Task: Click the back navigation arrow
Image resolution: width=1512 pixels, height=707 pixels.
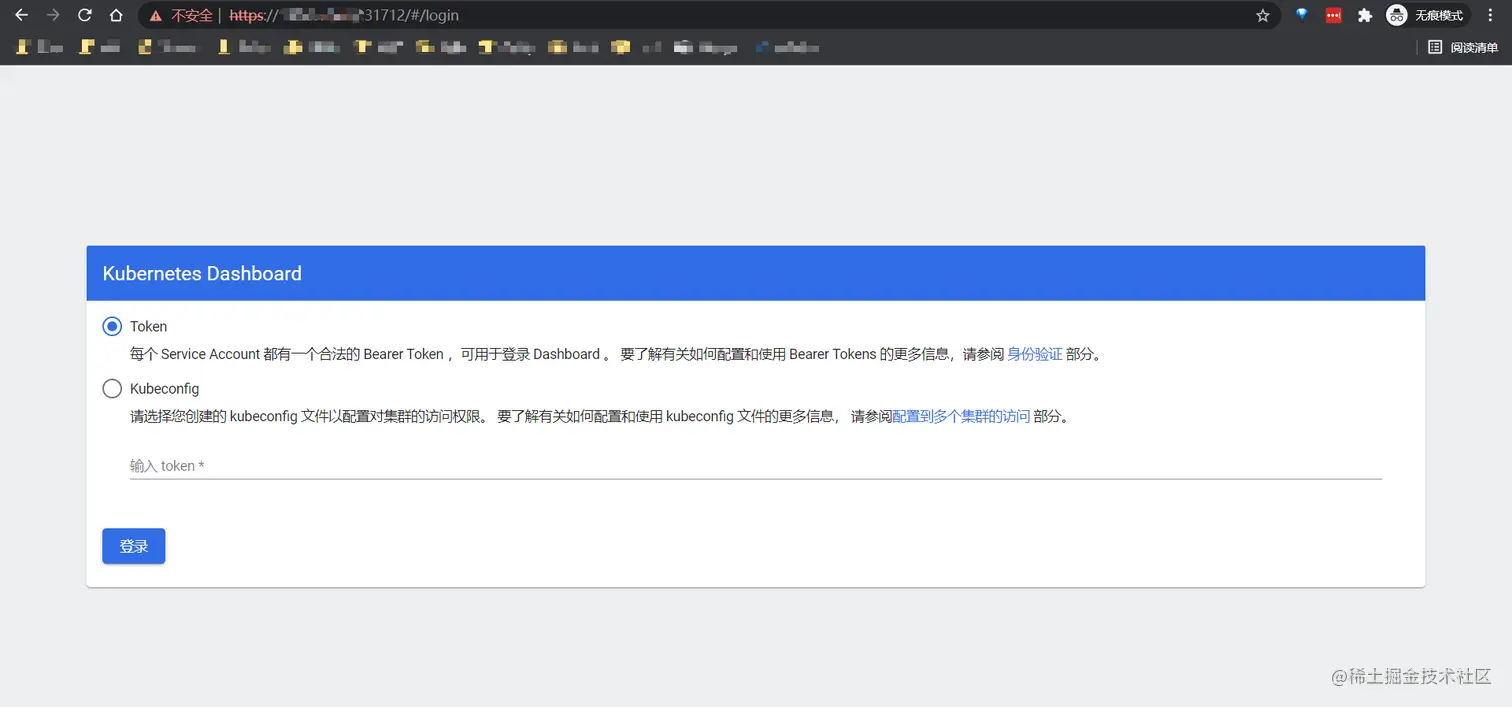Action: (x=21, y=15)
